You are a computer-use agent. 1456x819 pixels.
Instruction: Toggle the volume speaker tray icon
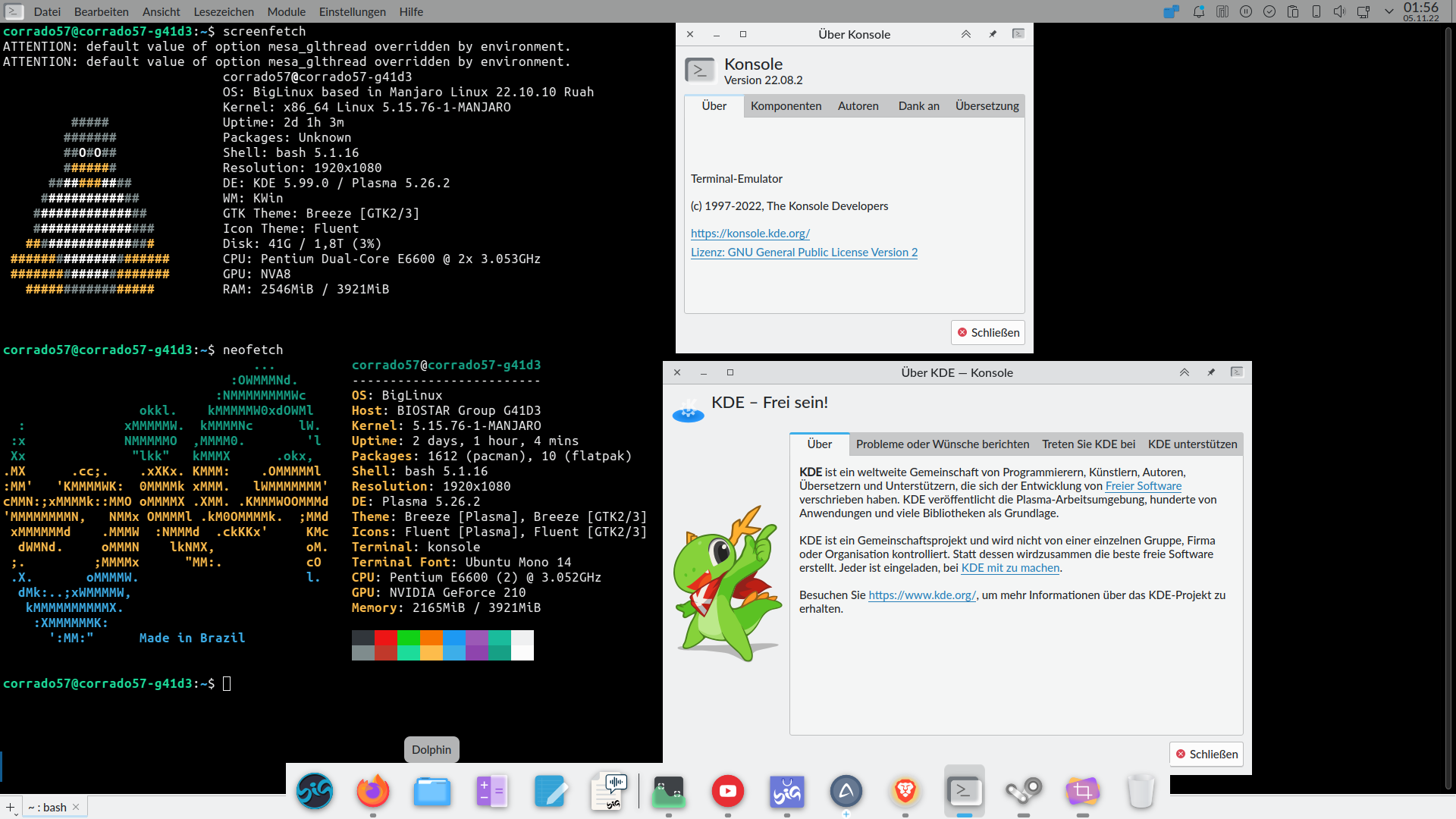tap(1339, 11)
